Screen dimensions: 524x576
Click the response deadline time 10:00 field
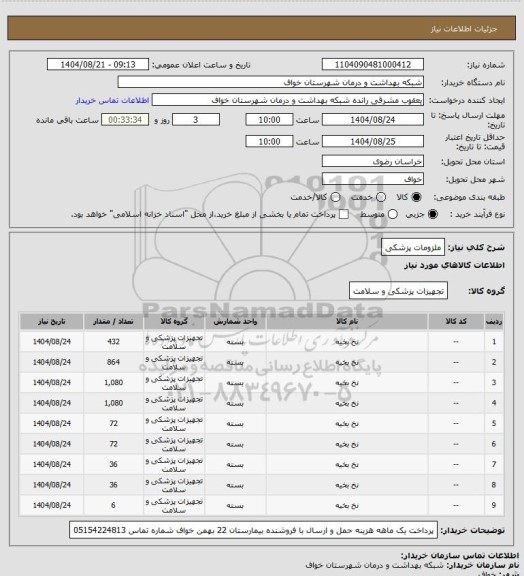click(269, 120)
